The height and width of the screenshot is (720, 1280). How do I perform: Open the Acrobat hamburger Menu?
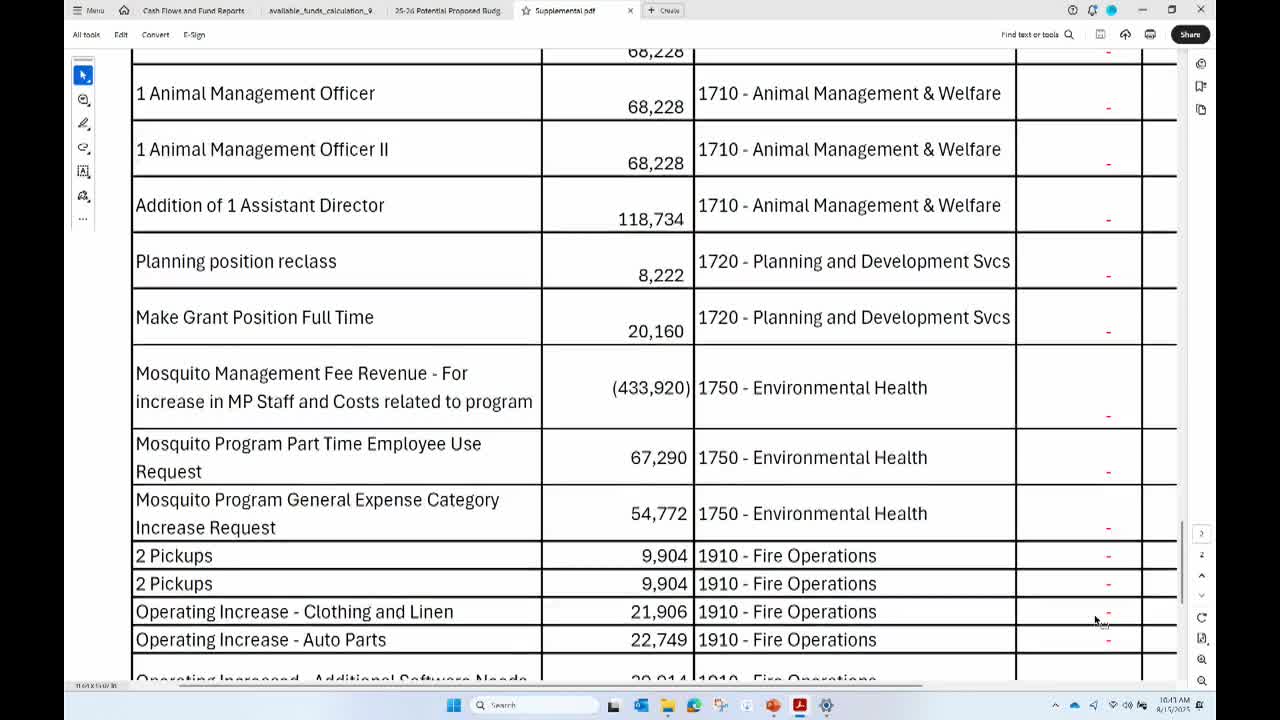pos(88,10)
